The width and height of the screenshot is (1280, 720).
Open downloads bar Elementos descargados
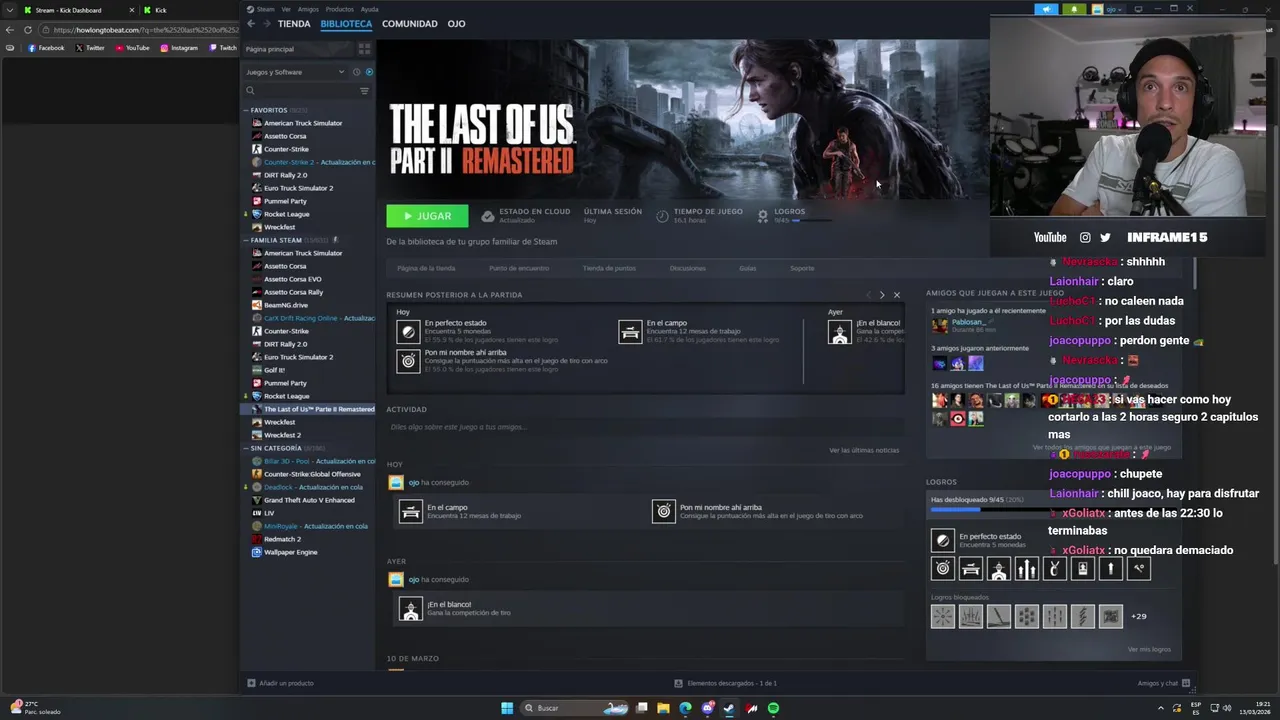coord(725,683)
